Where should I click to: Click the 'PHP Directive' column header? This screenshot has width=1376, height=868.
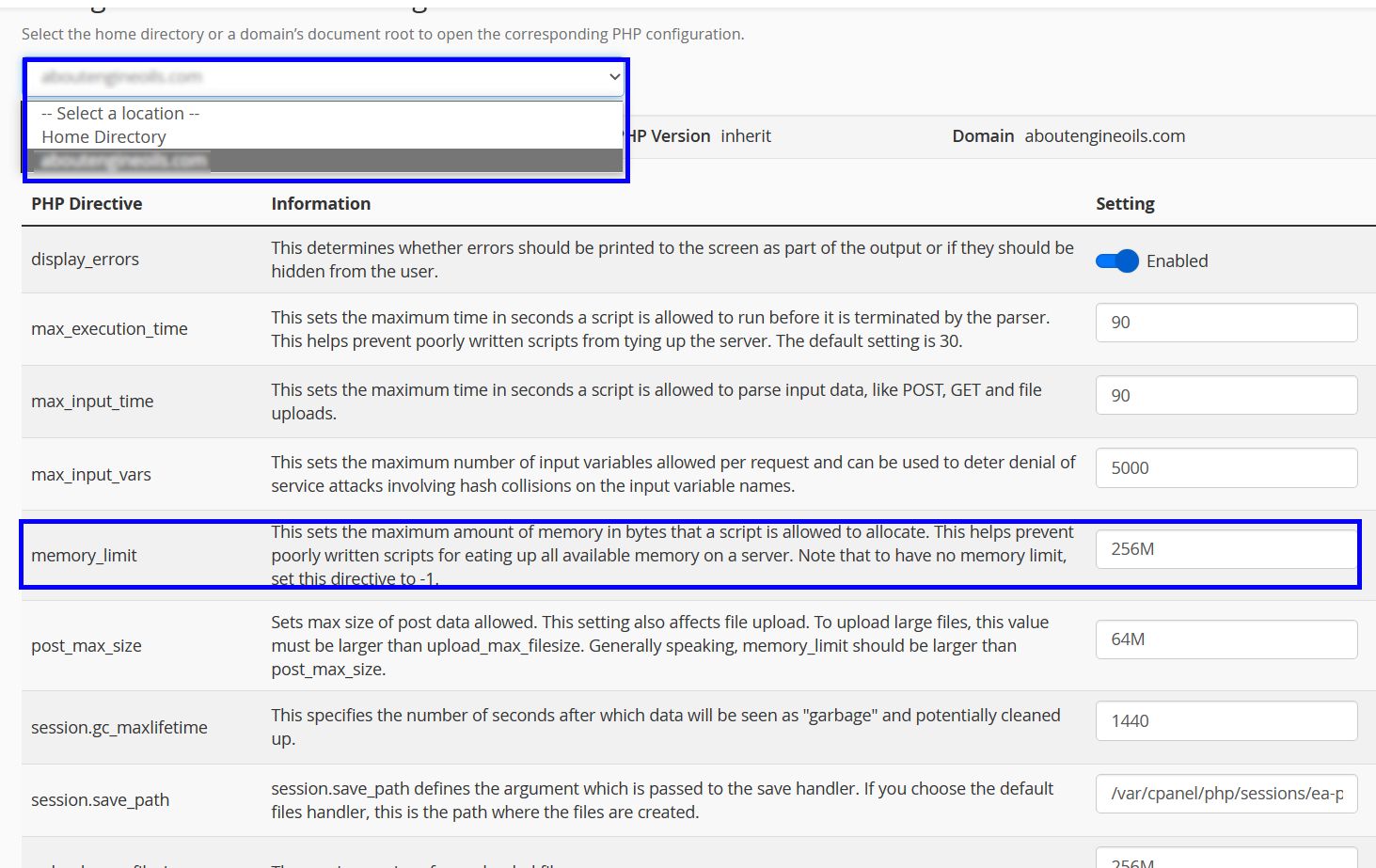(87, 204)
